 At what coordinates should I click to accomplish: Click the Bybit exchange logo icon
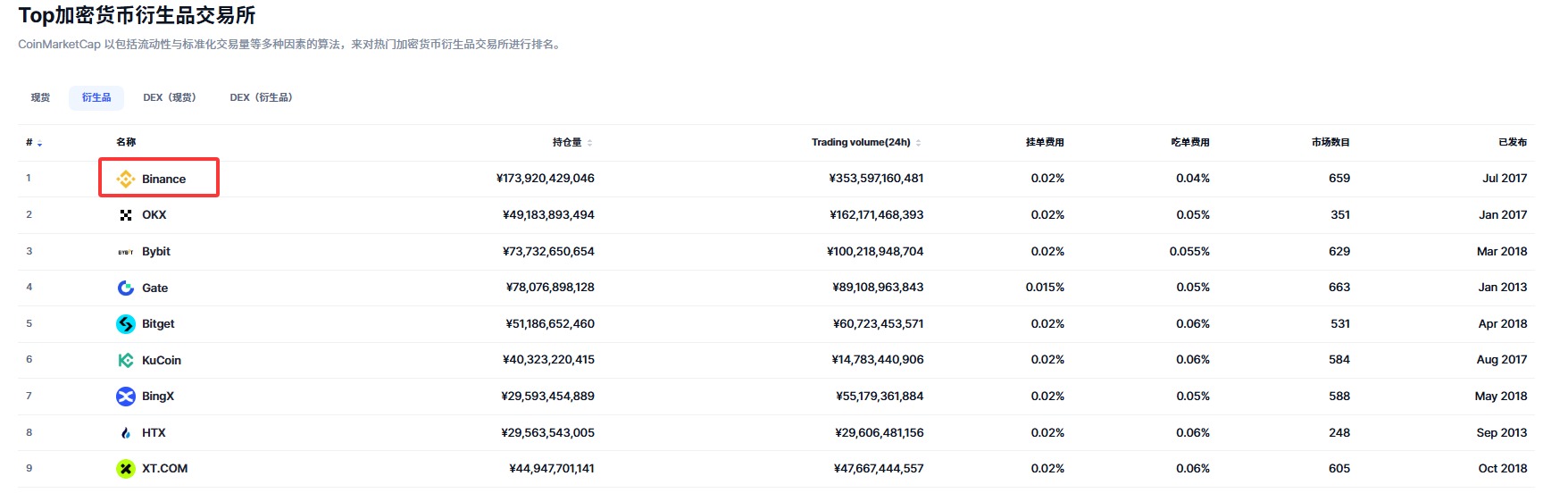[126, 252]
